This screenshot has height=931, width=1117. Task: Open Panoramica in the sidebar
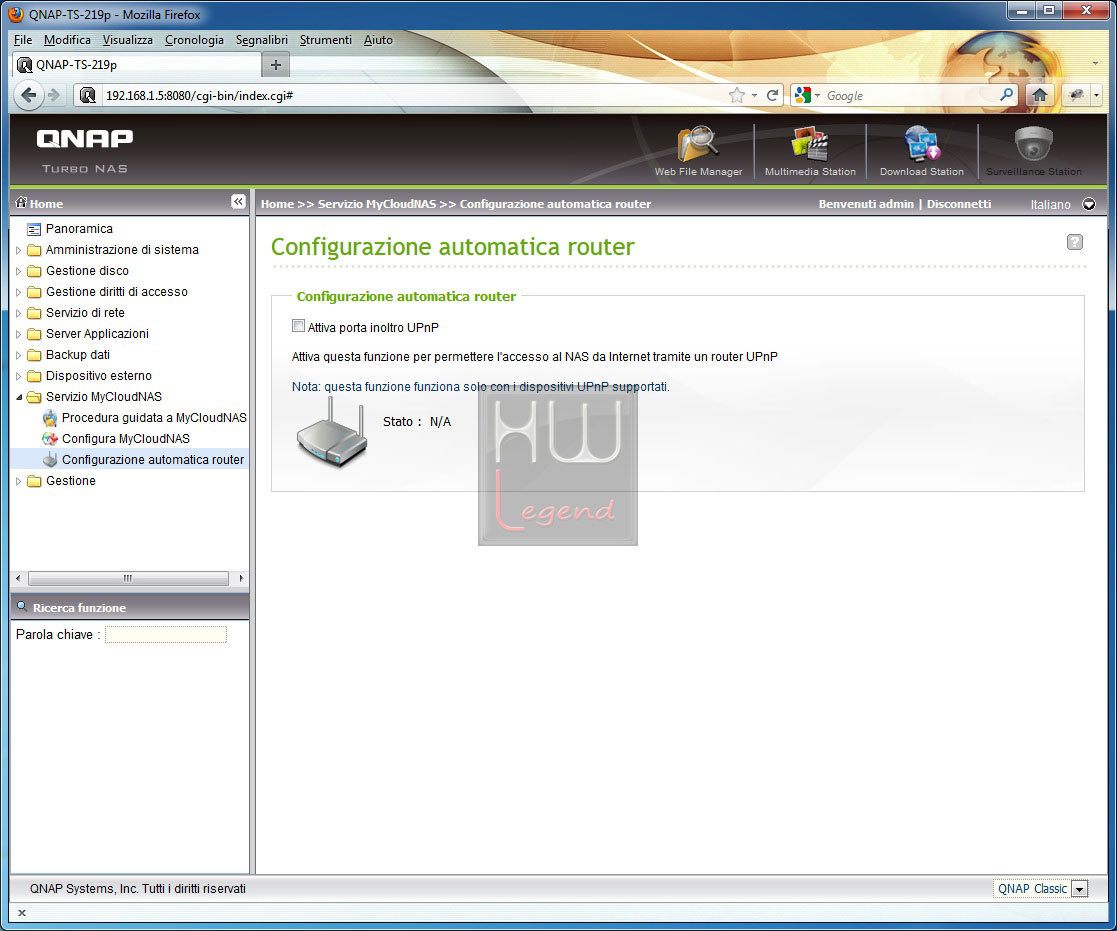(x=79, y=229)
